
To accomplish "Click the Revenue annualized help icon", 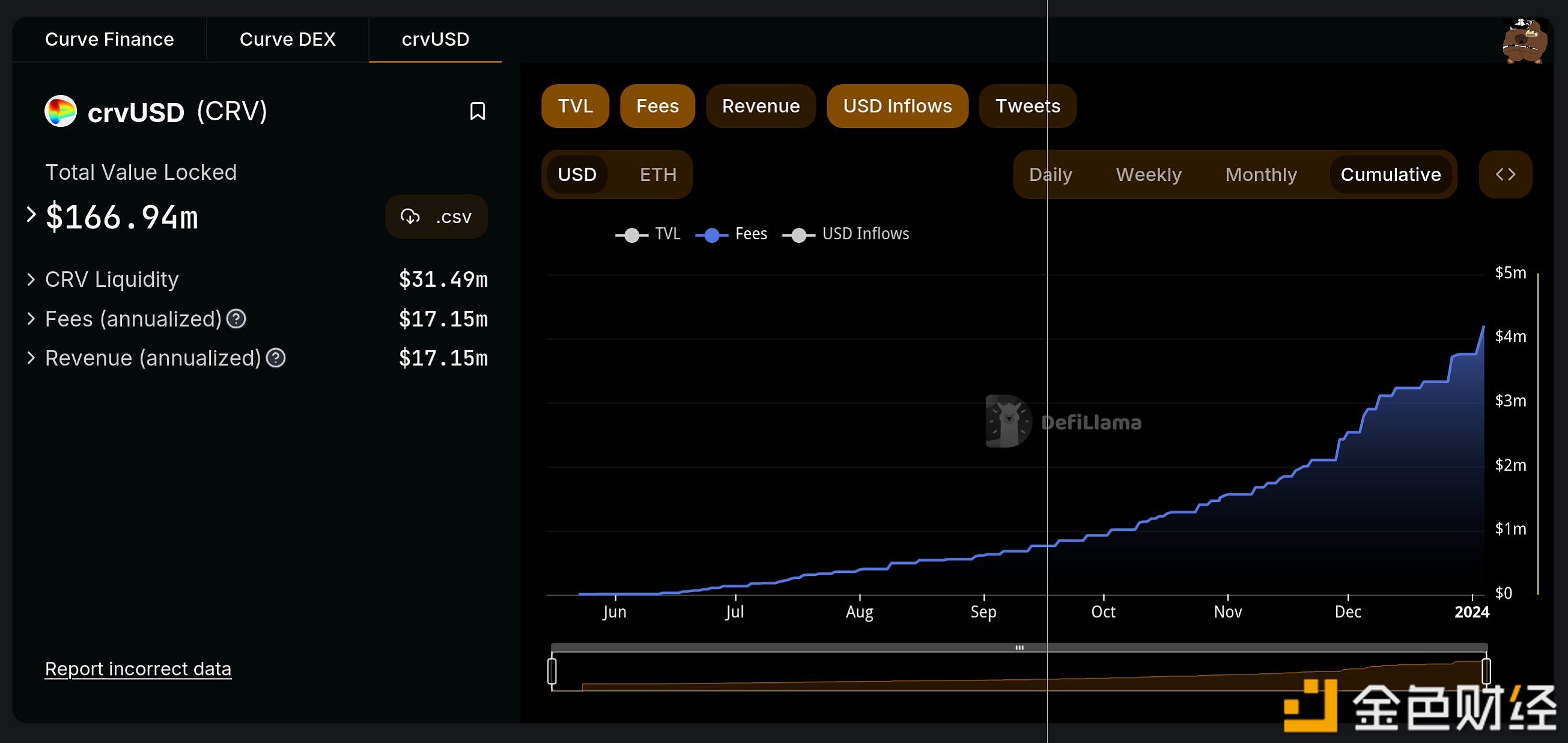I will (276, 358).
